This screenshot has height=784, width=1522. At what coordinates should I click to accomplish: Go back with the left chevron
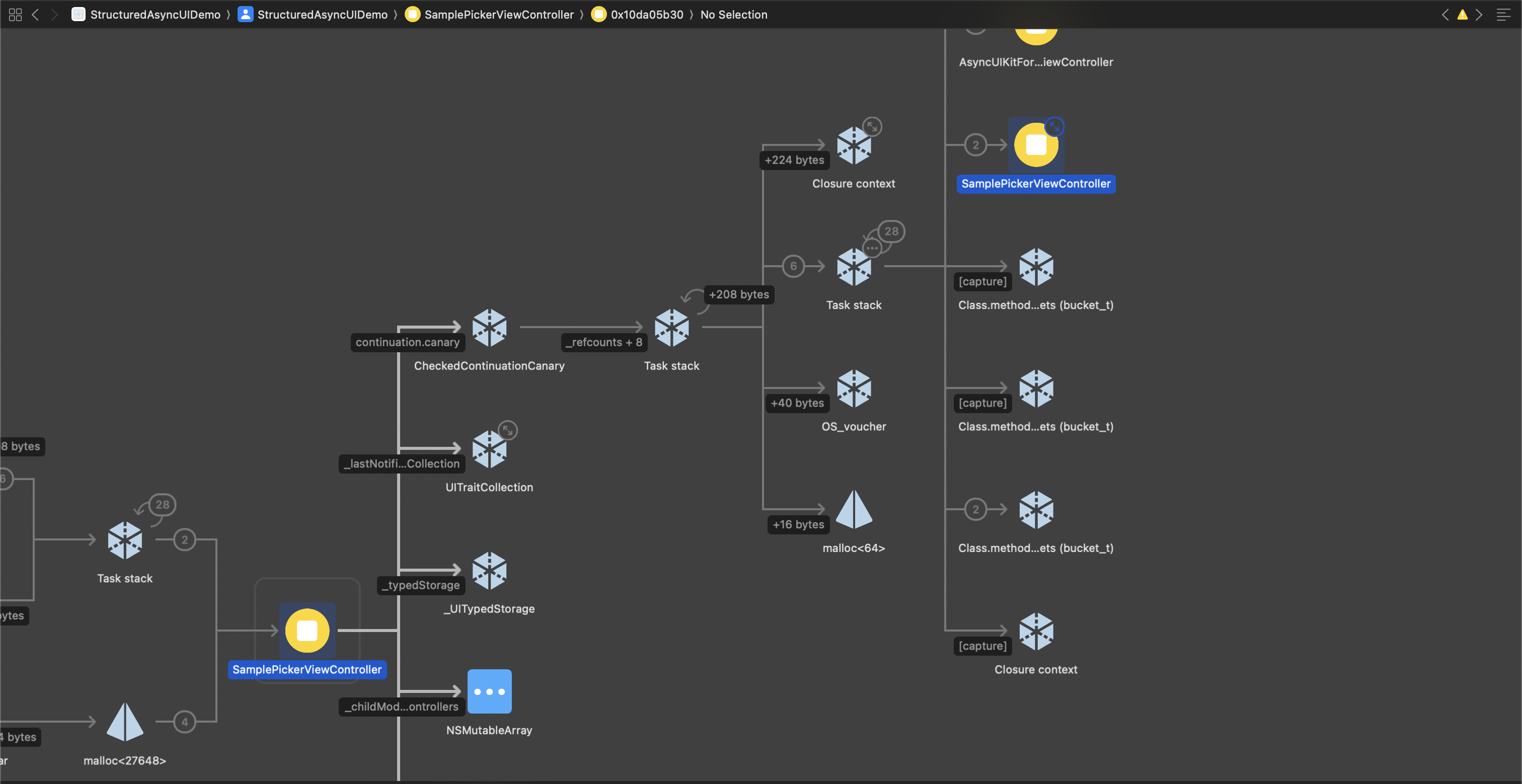coord(35,15)
